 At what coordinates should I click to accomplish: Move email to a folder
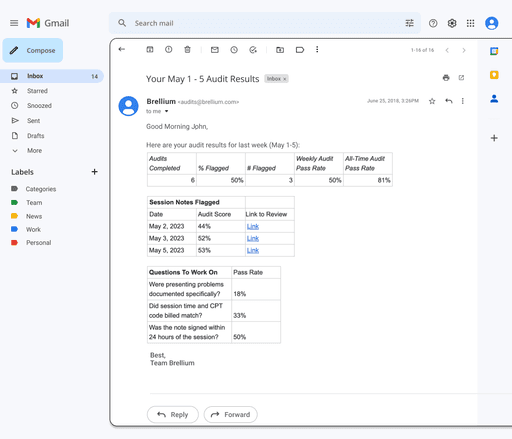pyautogui.click(x=280, y=50)
